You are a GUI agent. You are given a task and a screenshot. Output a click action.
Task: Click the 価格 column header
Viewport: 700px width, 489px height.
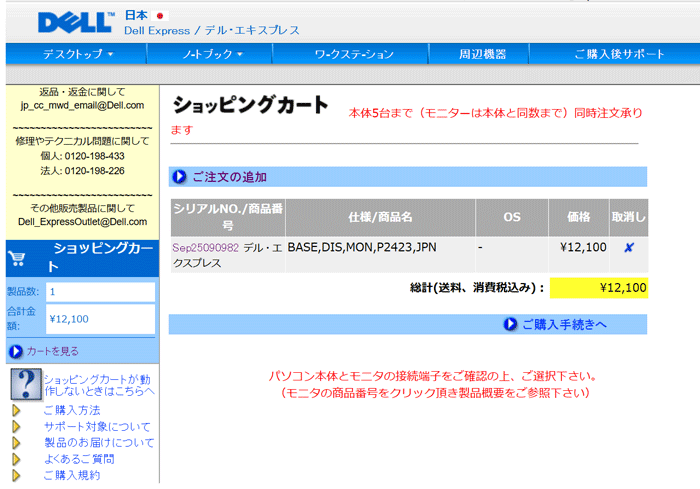579,217
